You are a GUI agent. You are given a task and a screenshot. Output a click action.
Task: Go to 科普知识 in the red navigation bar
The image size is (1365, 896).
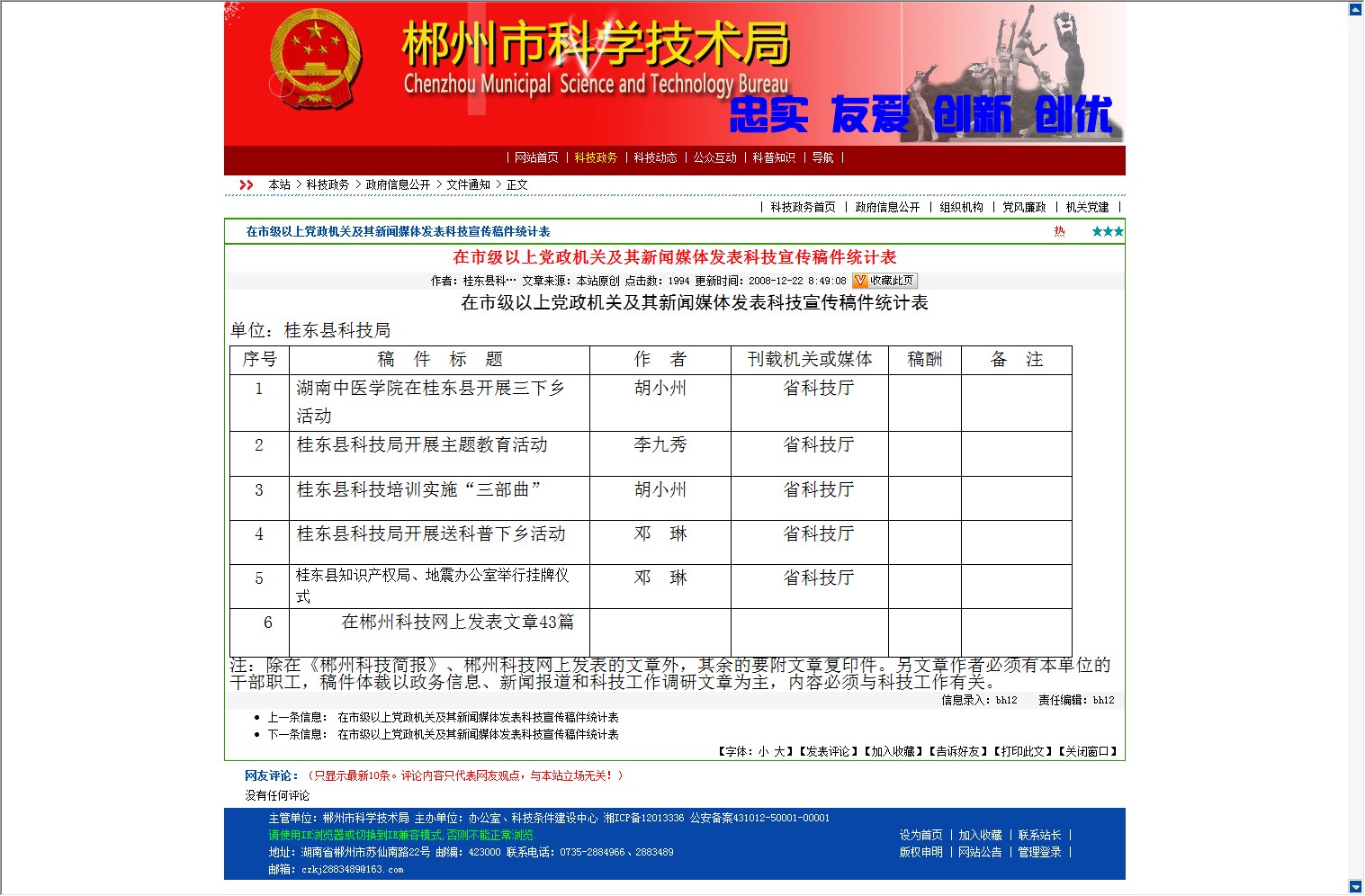[x=774, y=158]
